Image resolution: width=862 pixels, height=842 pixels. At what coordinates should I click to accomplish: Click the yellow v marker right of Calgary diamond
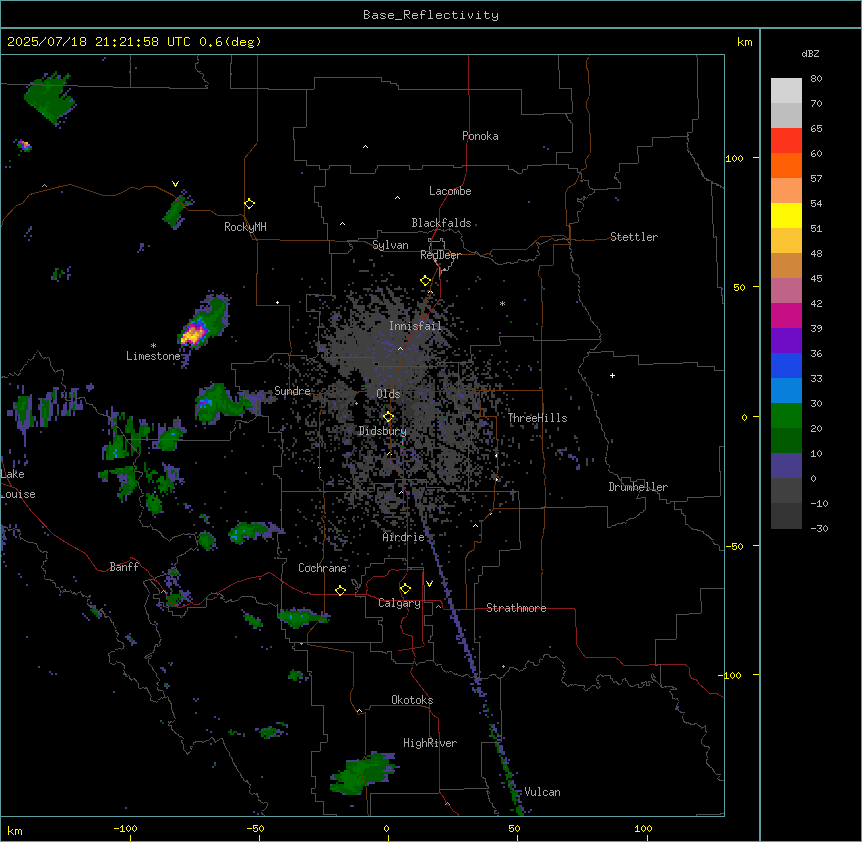click(429, 584)
